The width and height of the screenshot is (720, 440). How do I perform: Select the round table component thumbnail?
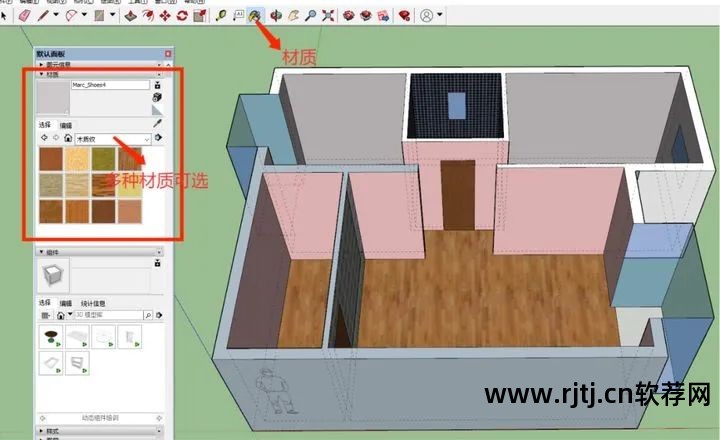click(51, 337)
